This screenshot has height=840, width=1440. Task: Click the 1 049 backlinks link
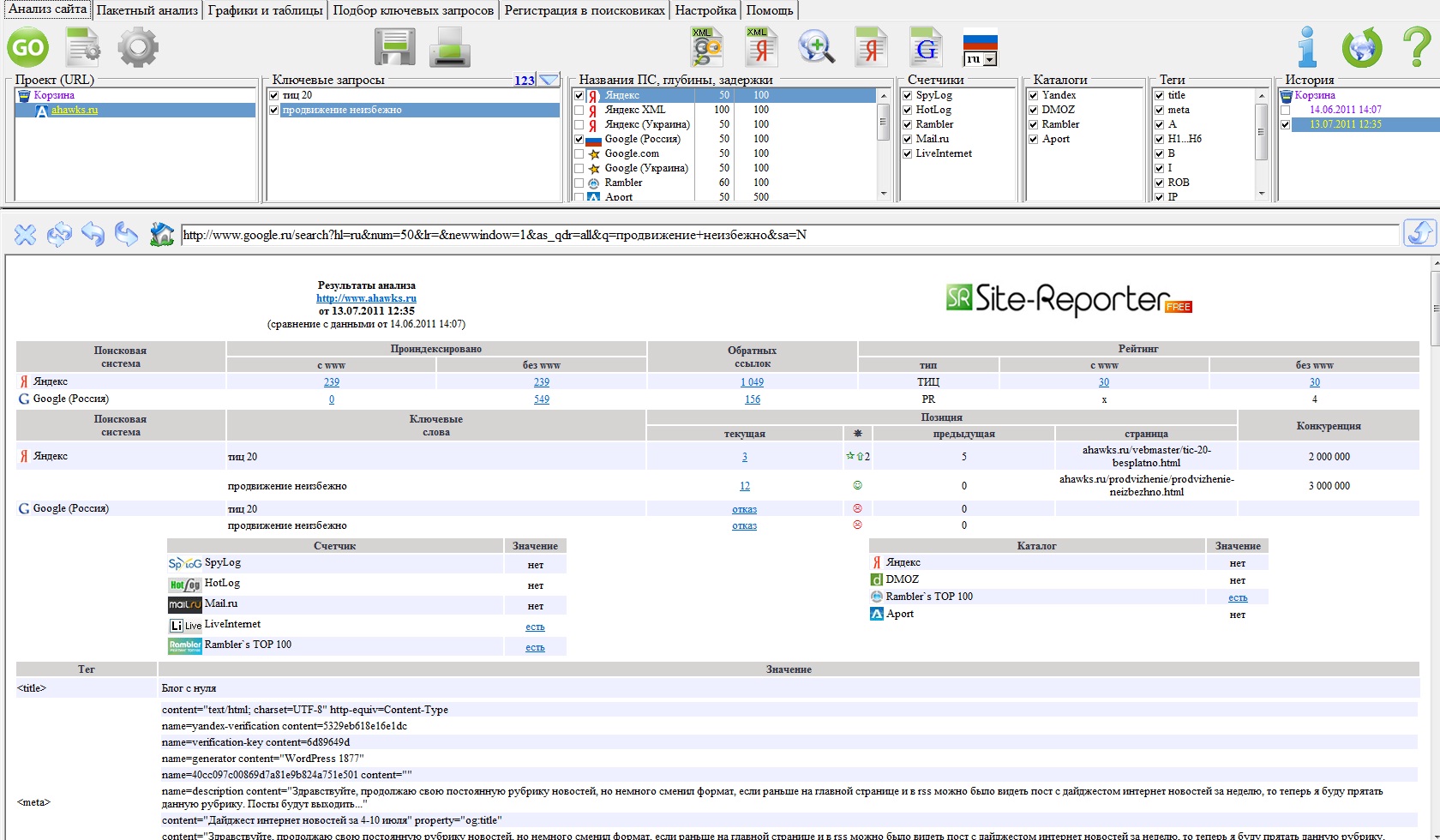click(752, 382)
